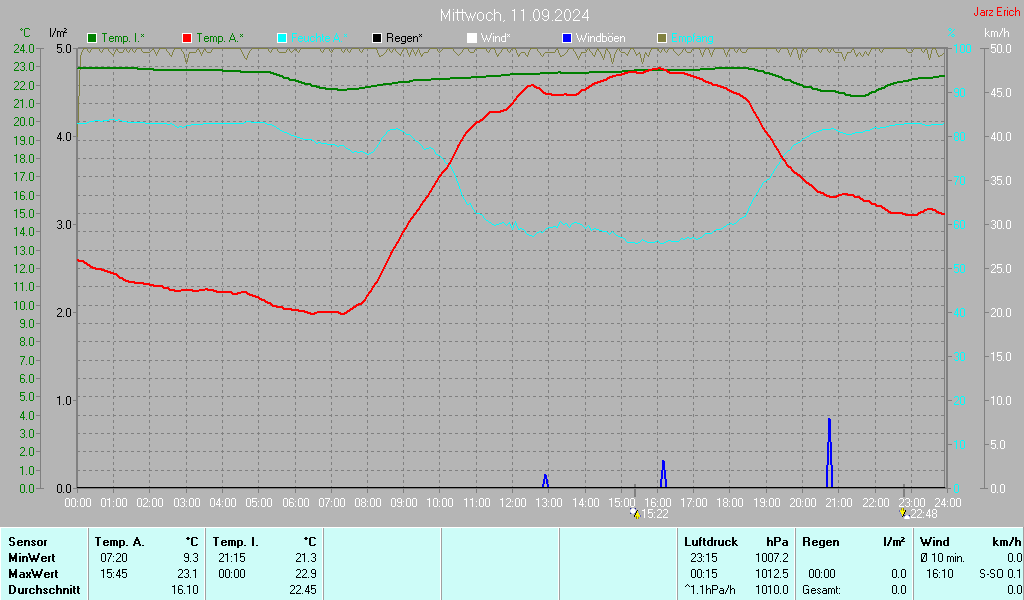Screen dimensions: 1024x600
Task: Click the black Regen legend swatch
Action: click(x=377, y=38)
